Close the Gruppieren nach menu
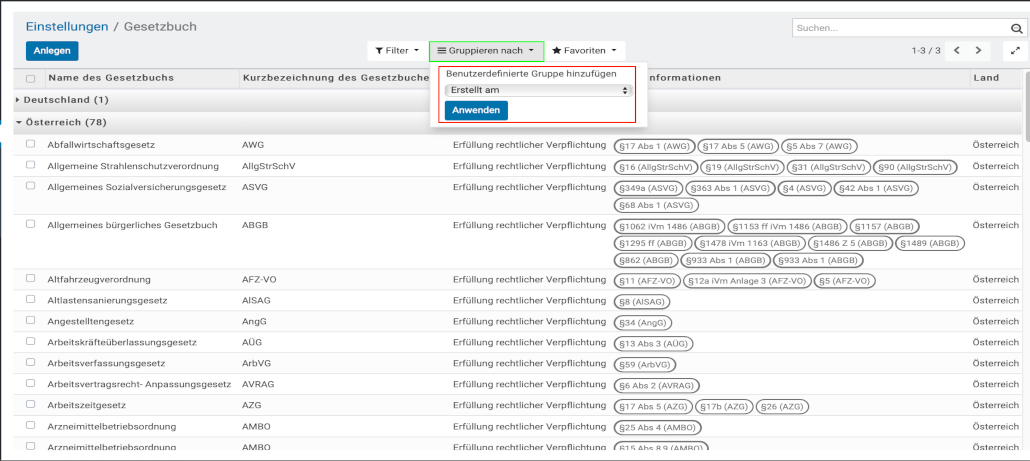The image size is (1030, 461). pos(487,50)
